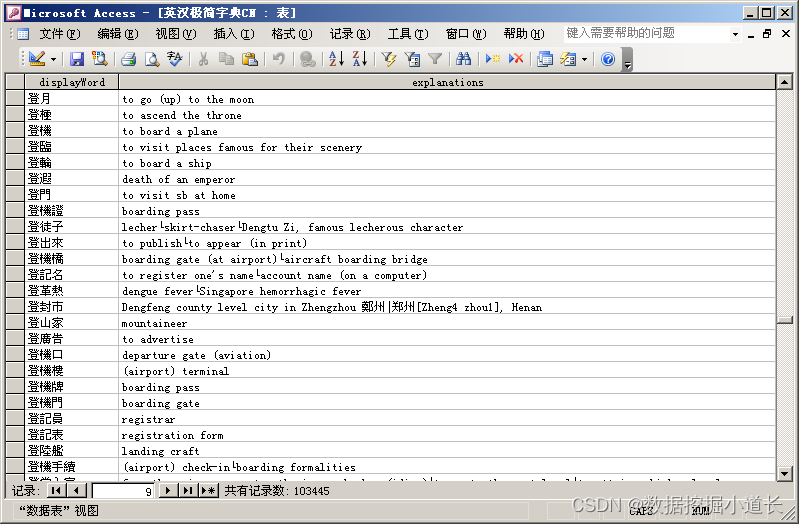Click the help question input box
This screenshot has height=524, width=799.
coord(646,34)
